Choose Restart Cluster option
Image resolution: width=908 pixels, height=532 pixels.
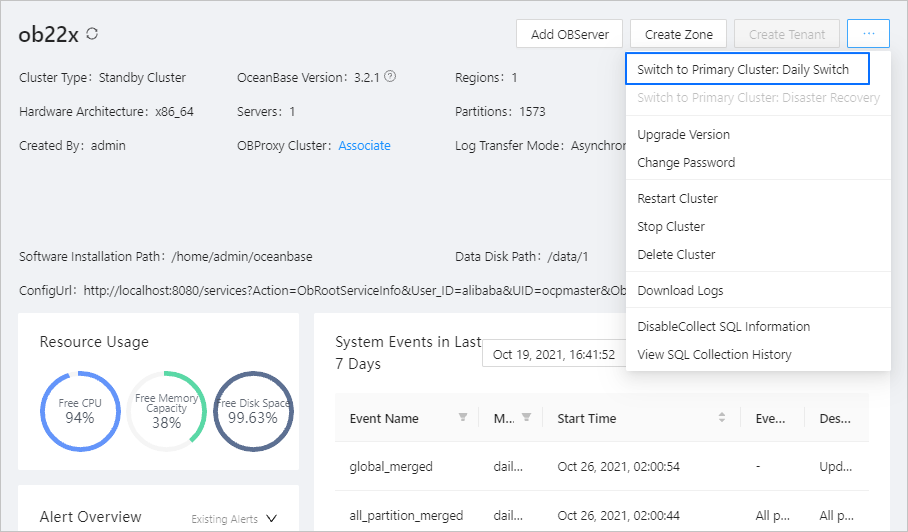tap(678, 199)
